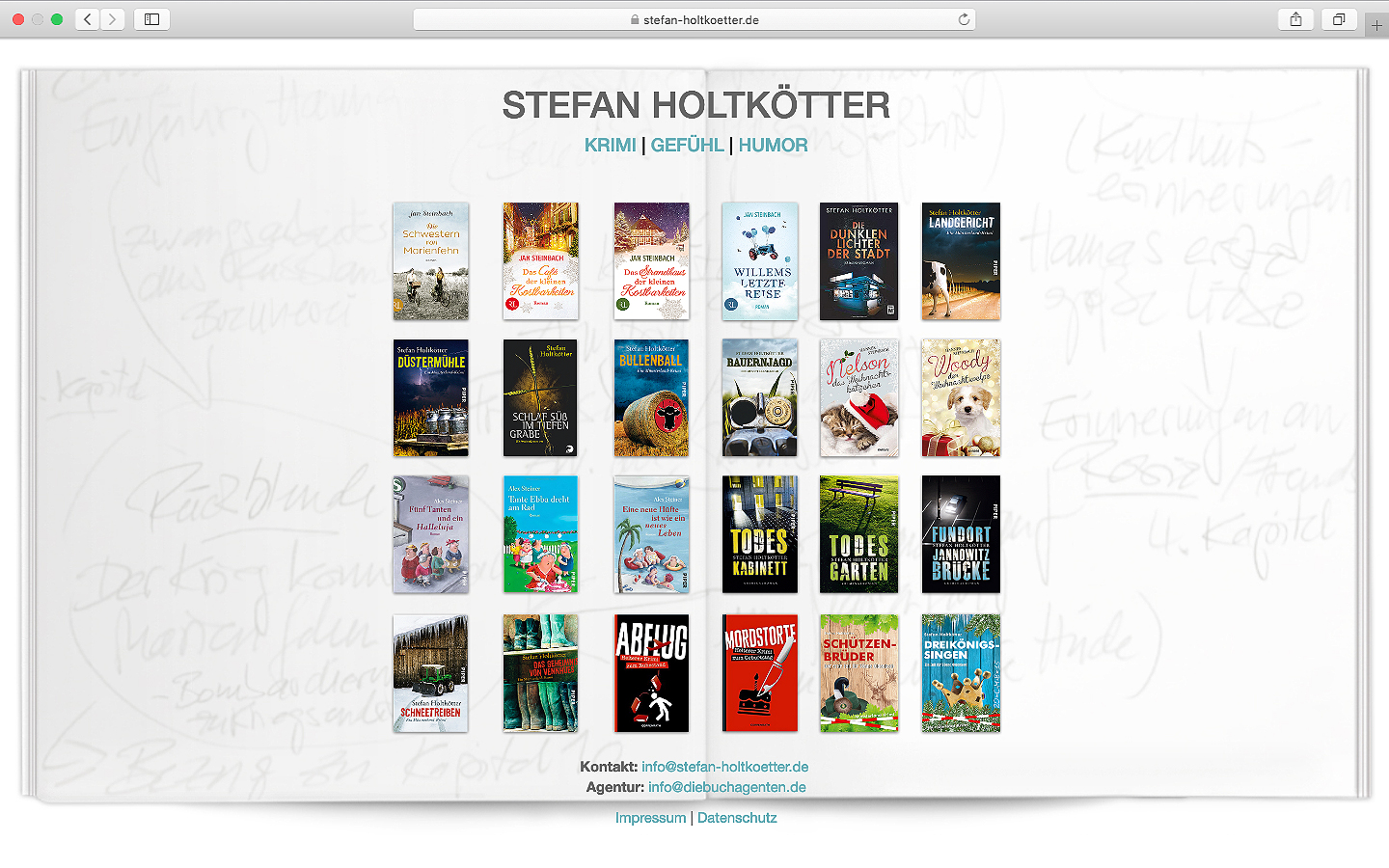
Task: Open the Share button in Safari toolbar
Action: coord(1295,19)
